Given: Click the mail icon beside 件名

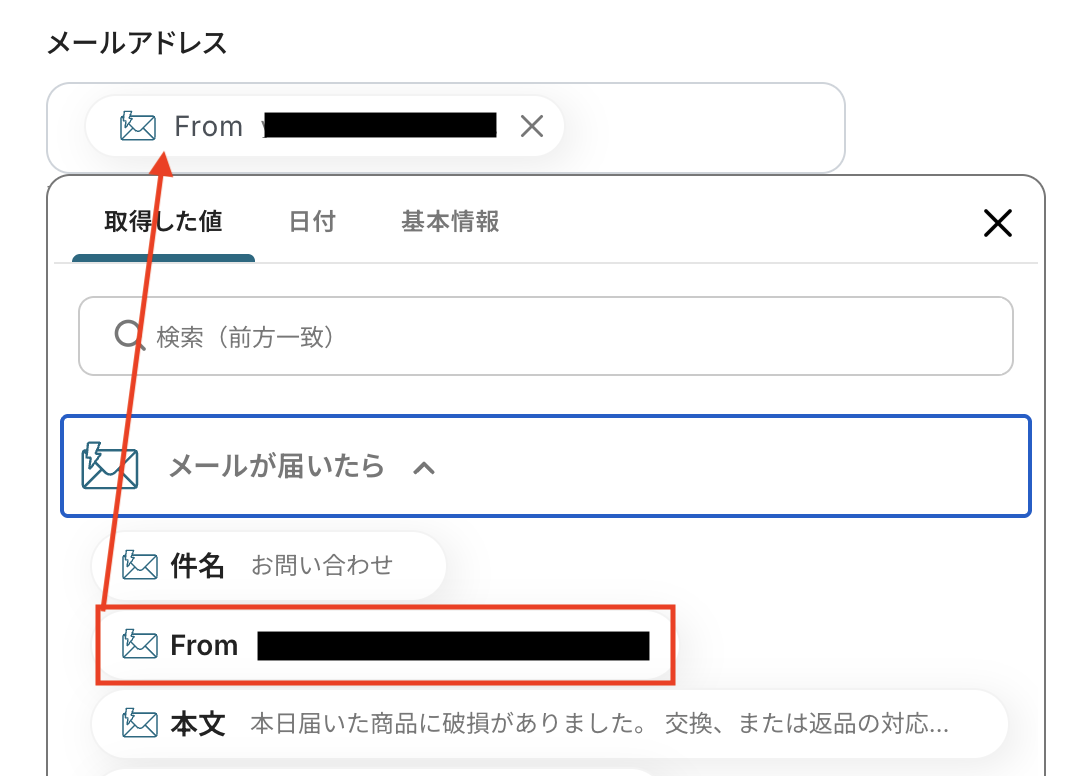Looking at the screenshot, I should [140, 566].
